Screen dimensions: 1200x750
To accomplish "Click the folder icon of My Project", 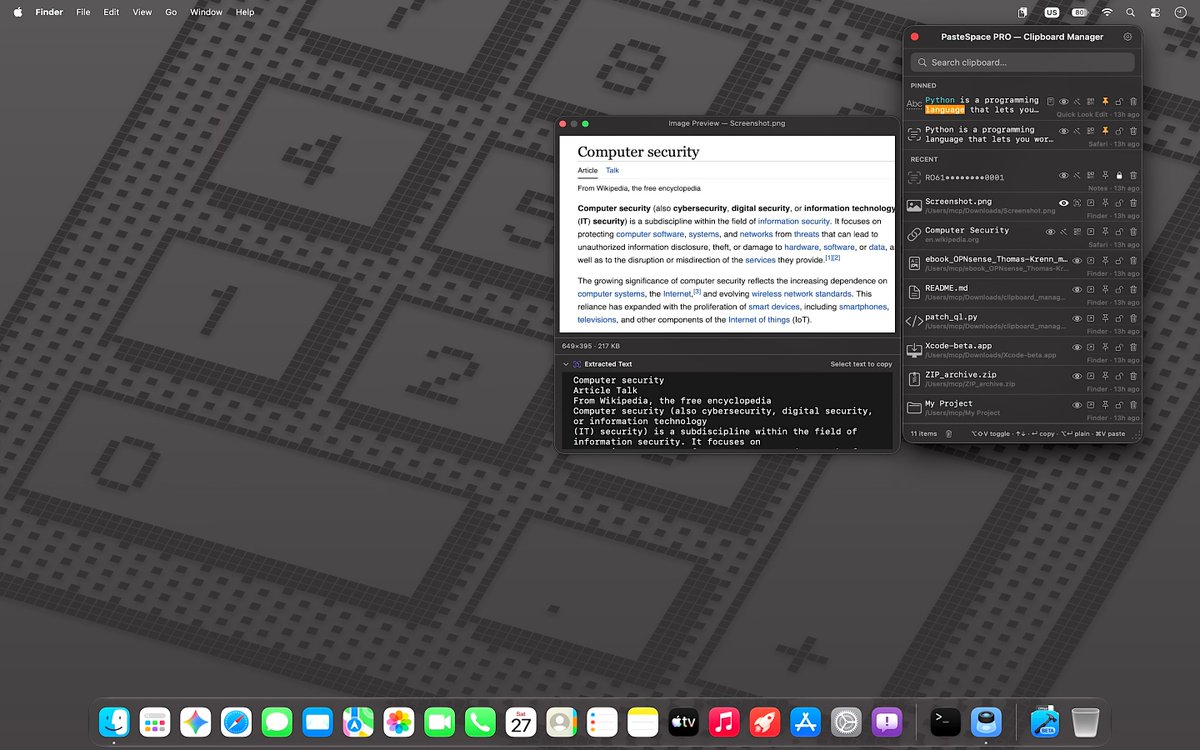I will (914, 409).
